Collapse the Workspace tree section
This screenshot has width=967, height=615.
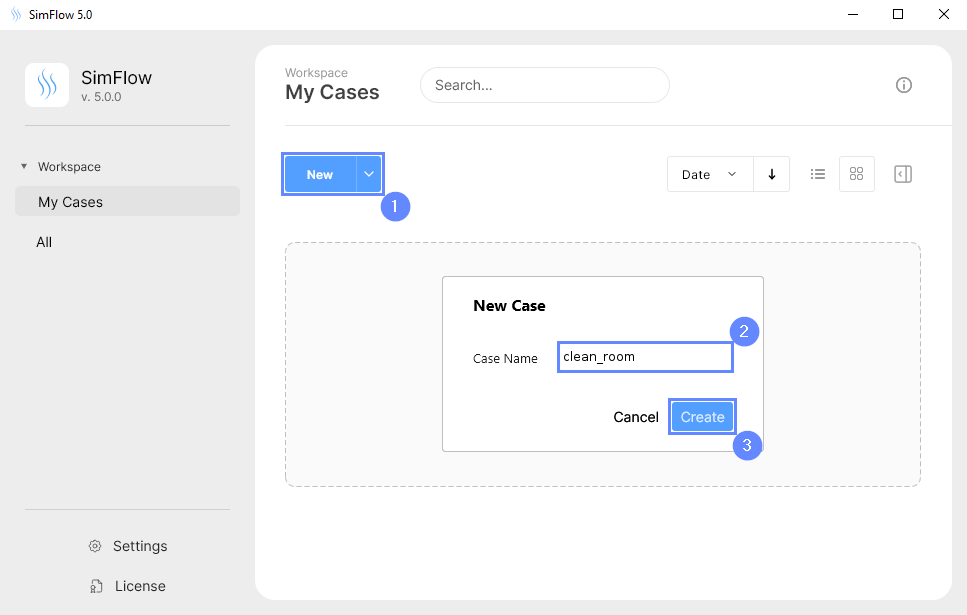[24, 167]
